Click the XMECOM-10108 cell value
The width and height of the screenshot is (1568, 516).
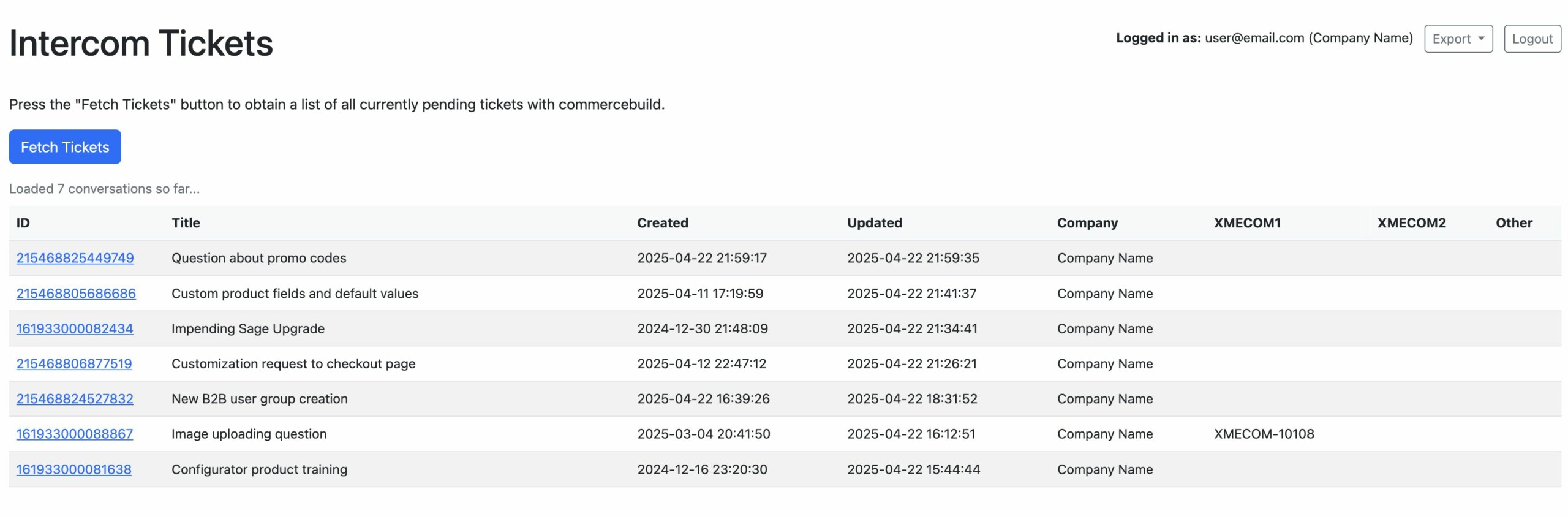[1264, 434]
